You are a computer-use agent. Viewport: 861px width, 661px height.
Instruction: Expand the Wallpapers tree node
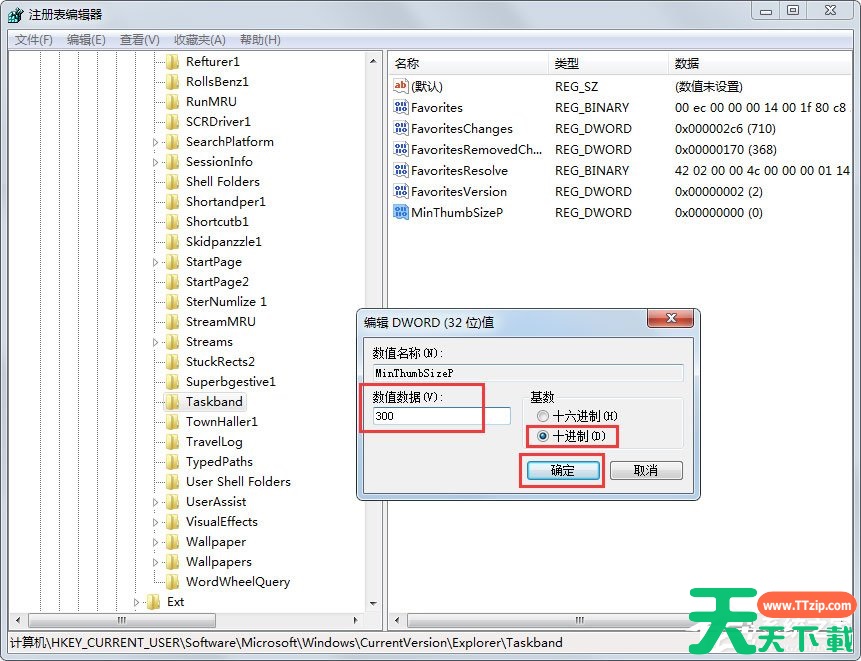click(155, 562)
